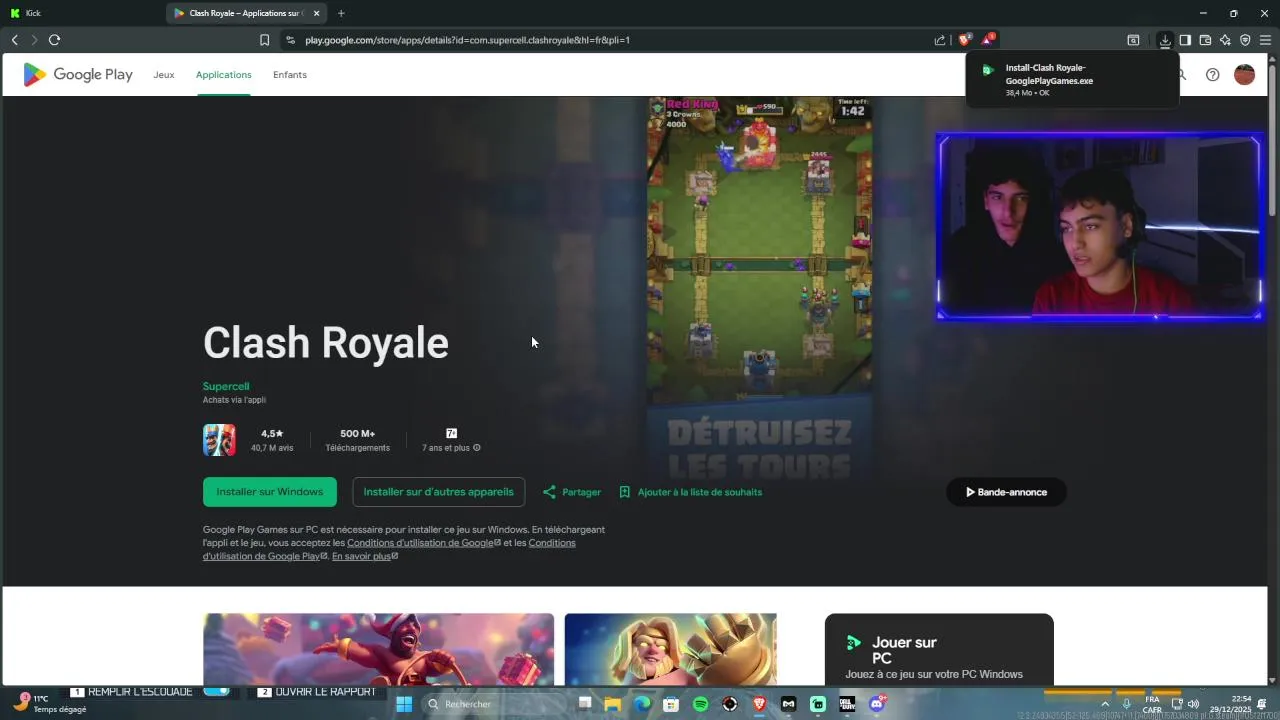Screen dimensions: 1280x720
Task: Open the Google account avatar
Action: 1244,75
